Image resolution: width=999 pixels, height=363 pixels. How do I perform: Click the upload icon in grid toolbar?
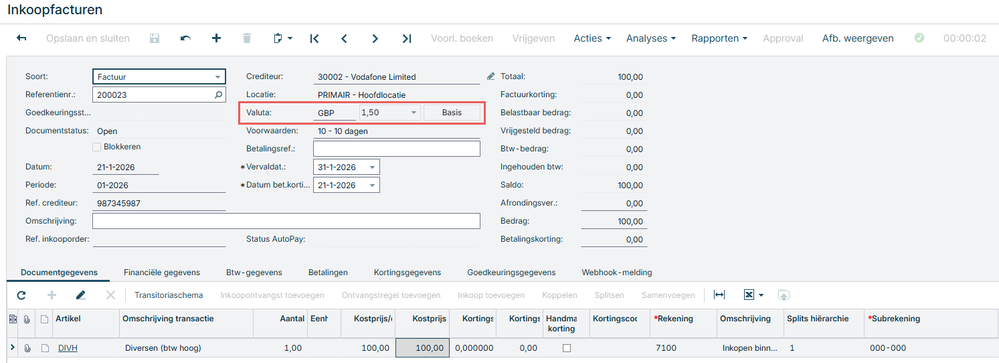click(784, 295)
